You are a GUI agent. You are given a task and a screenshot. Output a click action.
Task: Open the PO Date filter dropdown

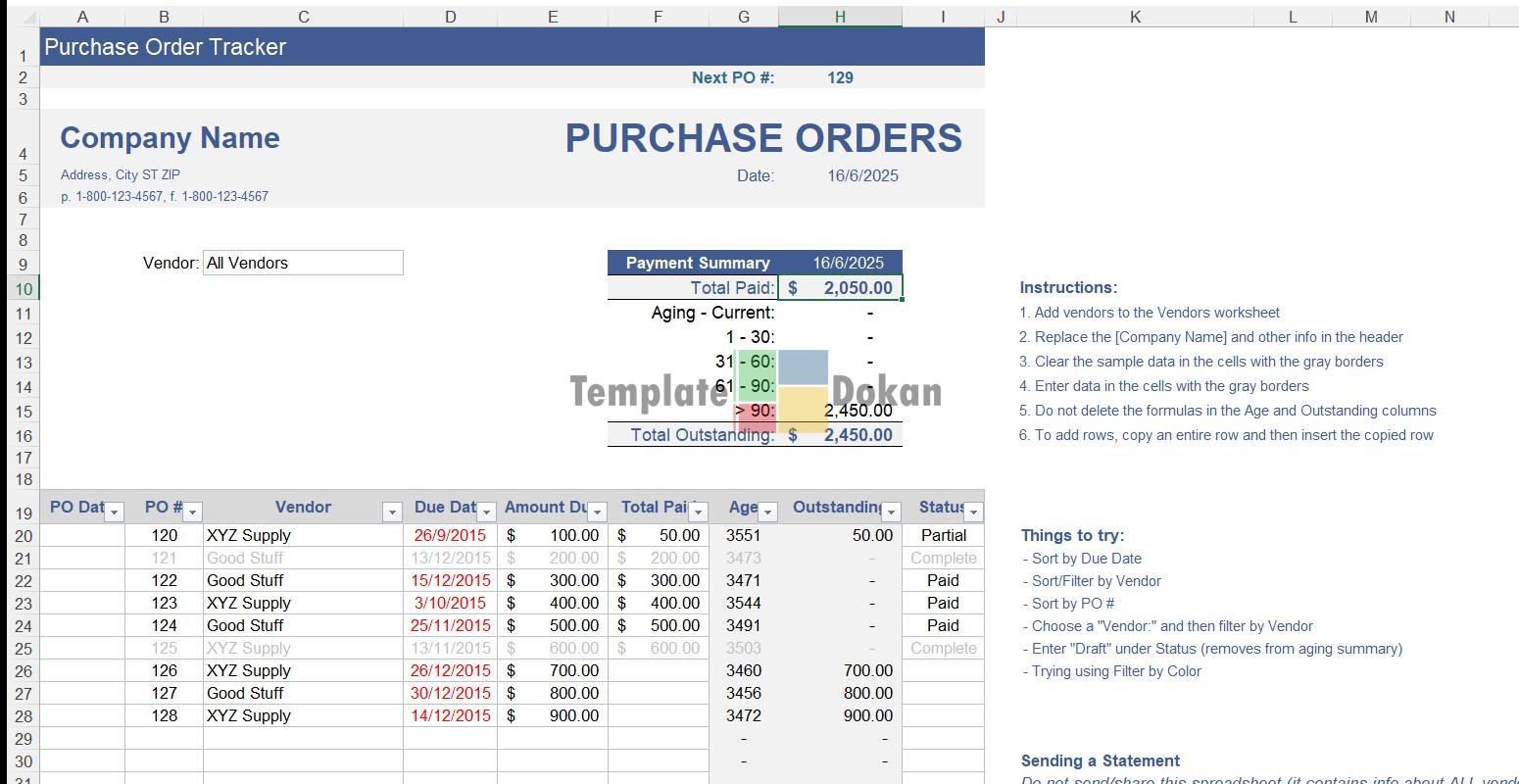click(115, 512)
